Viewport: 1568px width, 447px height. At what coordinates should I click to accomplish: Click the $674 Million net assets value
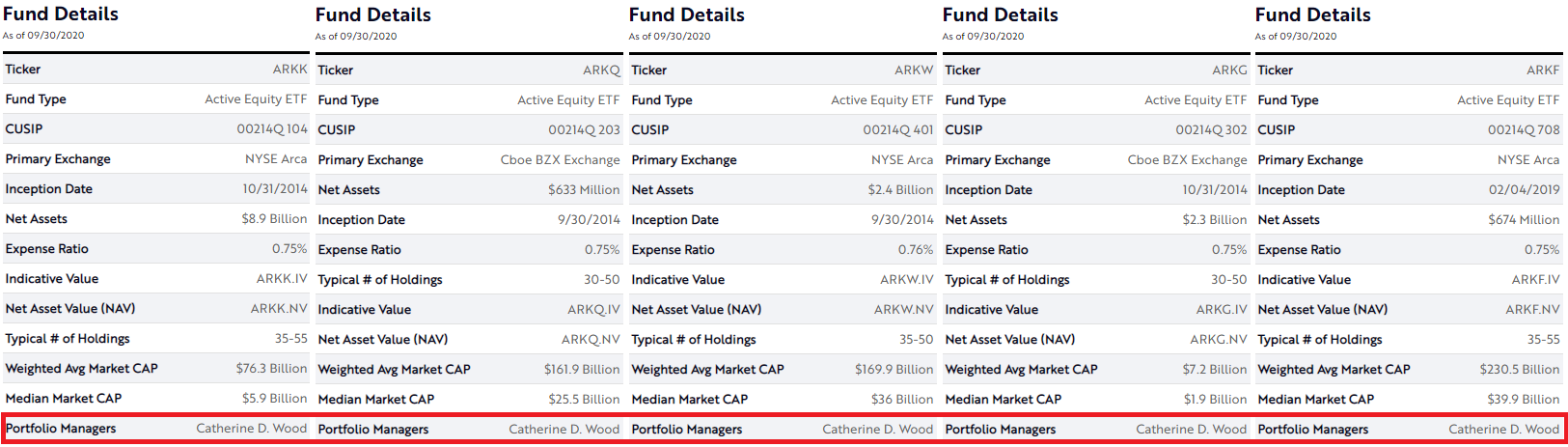(1524, 220)
